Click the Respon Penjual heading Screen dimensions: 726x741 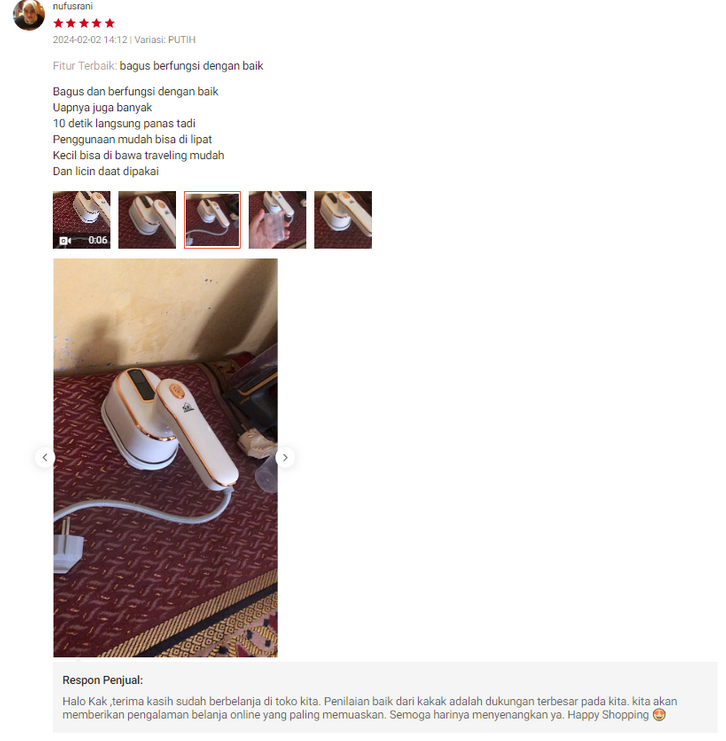pyautogui.click(x=103, y=680)
